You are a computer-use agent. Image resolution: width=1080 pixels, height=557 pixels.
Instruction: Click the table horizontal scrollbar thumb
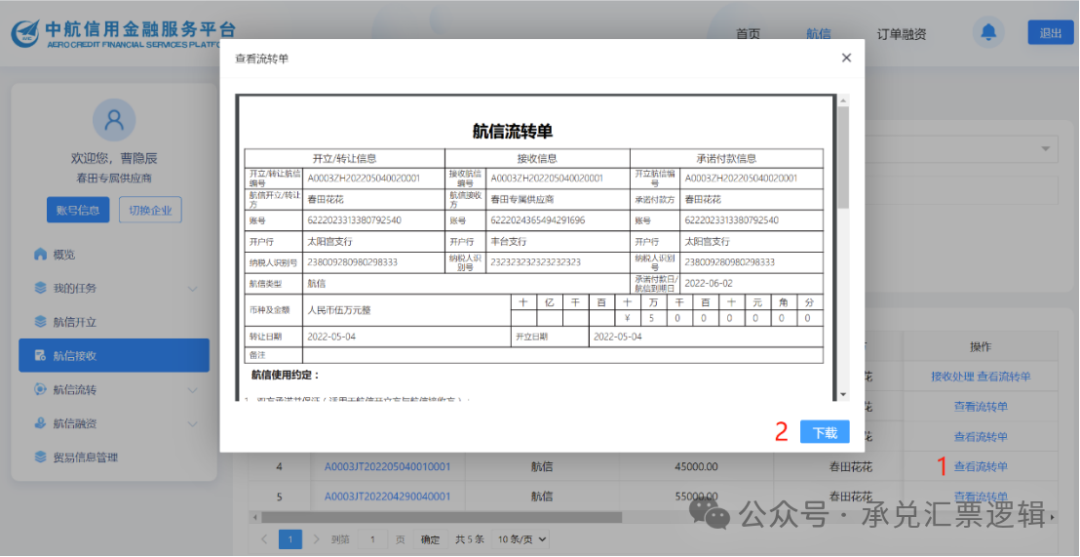pos(442,516)
